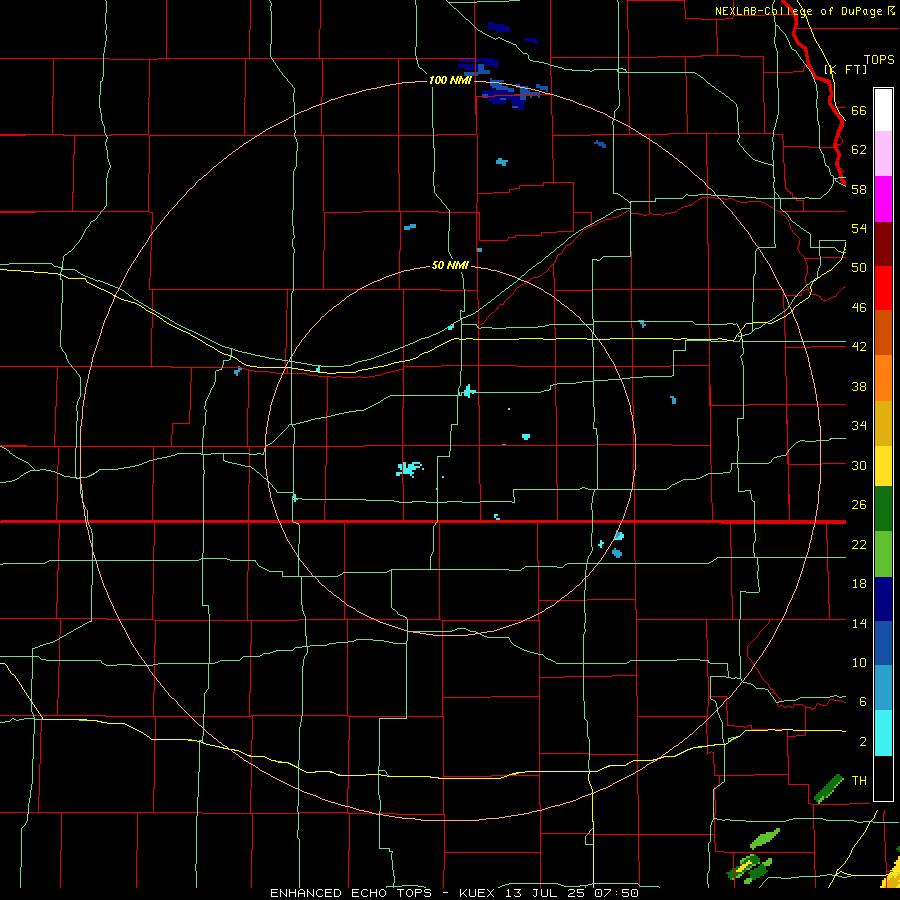The height and width of the screenshot is (900, 900).
Task: Click the 26 legend value
Action: 859,505
